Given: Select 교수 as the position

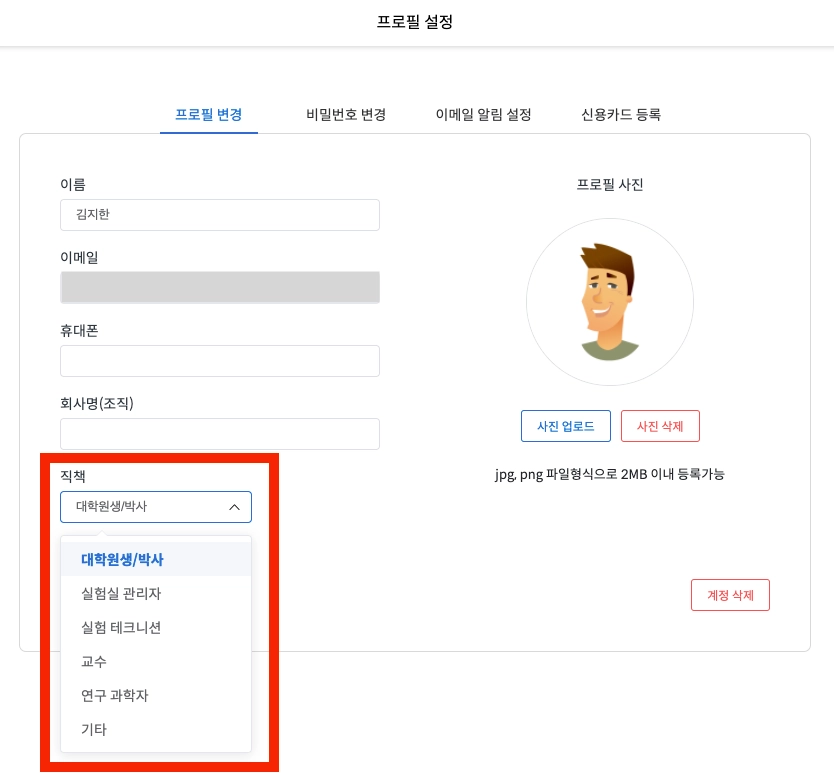Looking at the screenshot, I should click(x=156, y=661).
